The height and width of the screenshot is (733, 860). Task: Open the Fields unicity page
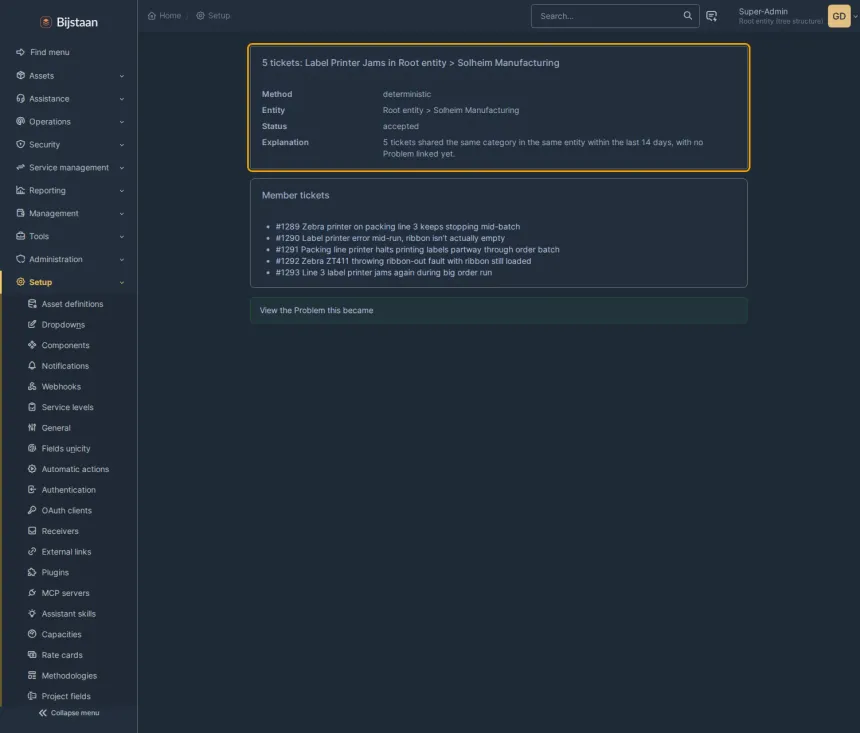(x=66, y=448)
